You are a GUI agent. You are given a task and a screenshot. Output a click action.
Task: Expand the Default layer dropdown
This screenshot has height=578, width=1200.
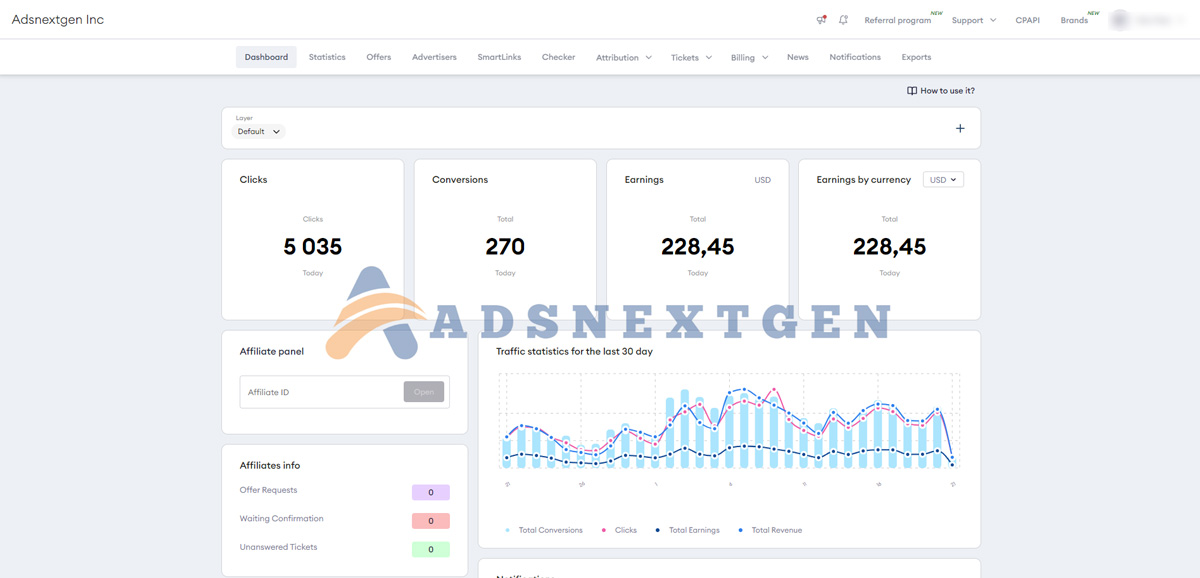pos(259,132)
